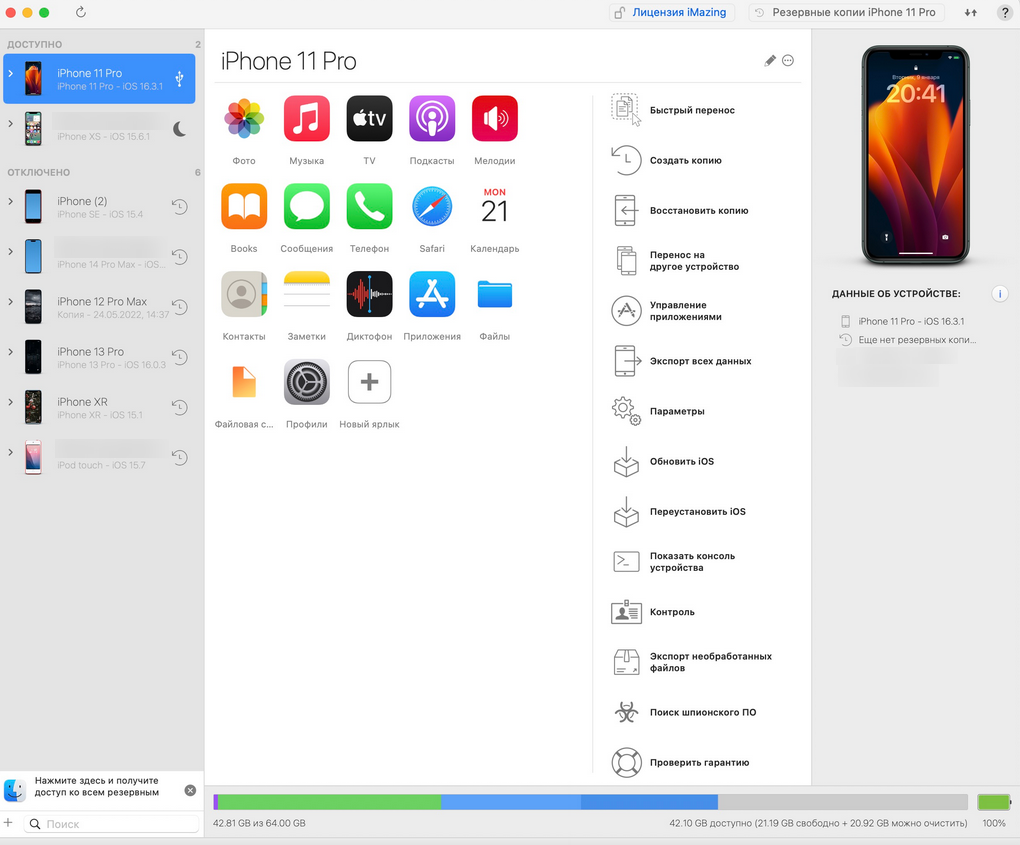This screenshot has height=845, width=1020.
Task: Expand the iPhone XS device entry
Action: pyautogui.click(x=10, y=123)
